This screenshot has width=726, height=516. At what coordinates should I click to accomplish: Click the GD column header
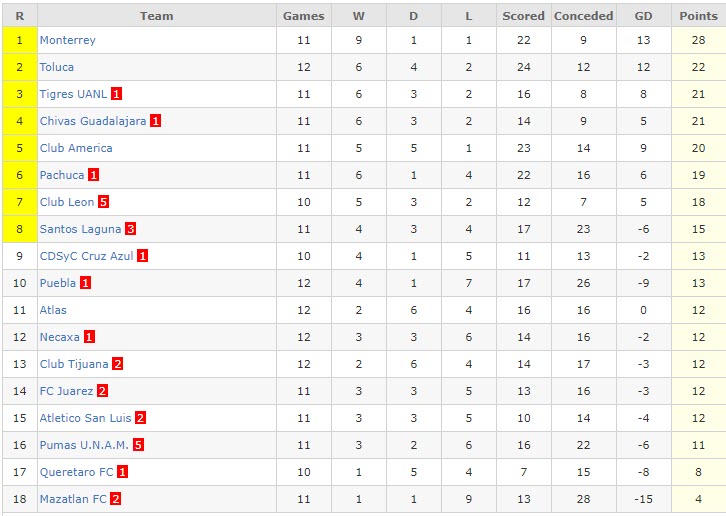(643, 16)
